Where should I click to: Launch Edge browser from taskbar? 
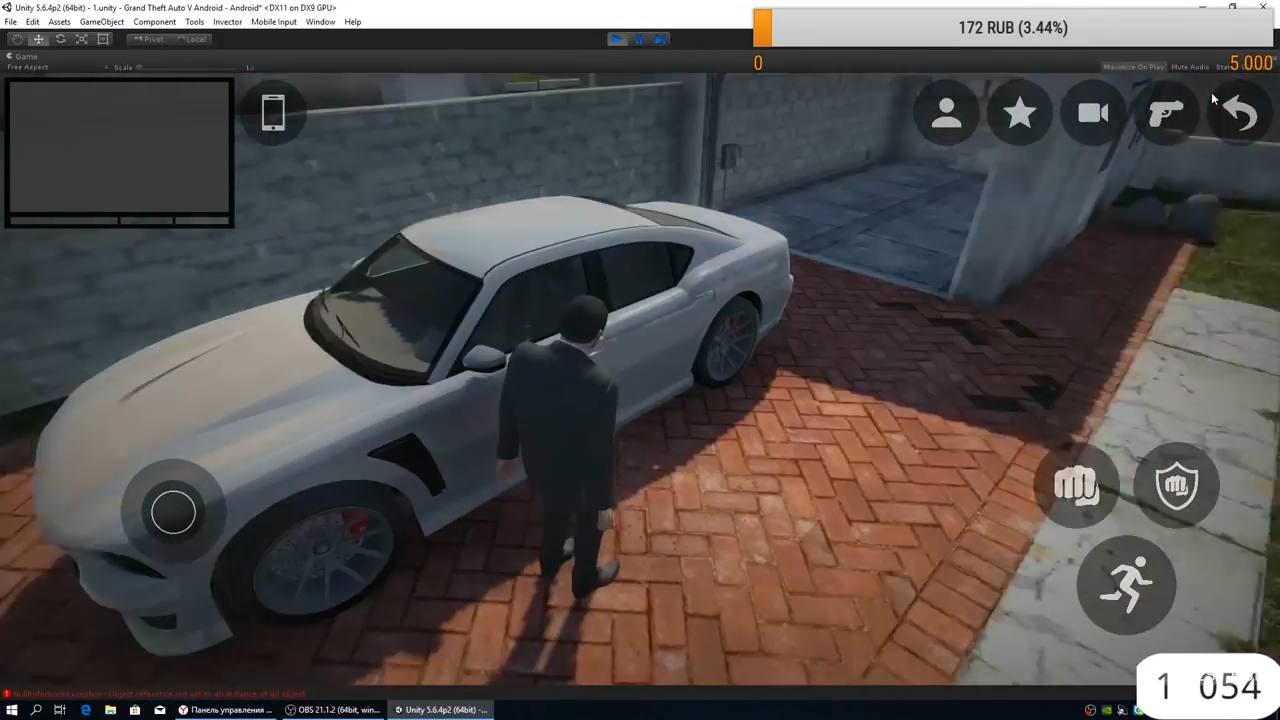coord(85,710)
